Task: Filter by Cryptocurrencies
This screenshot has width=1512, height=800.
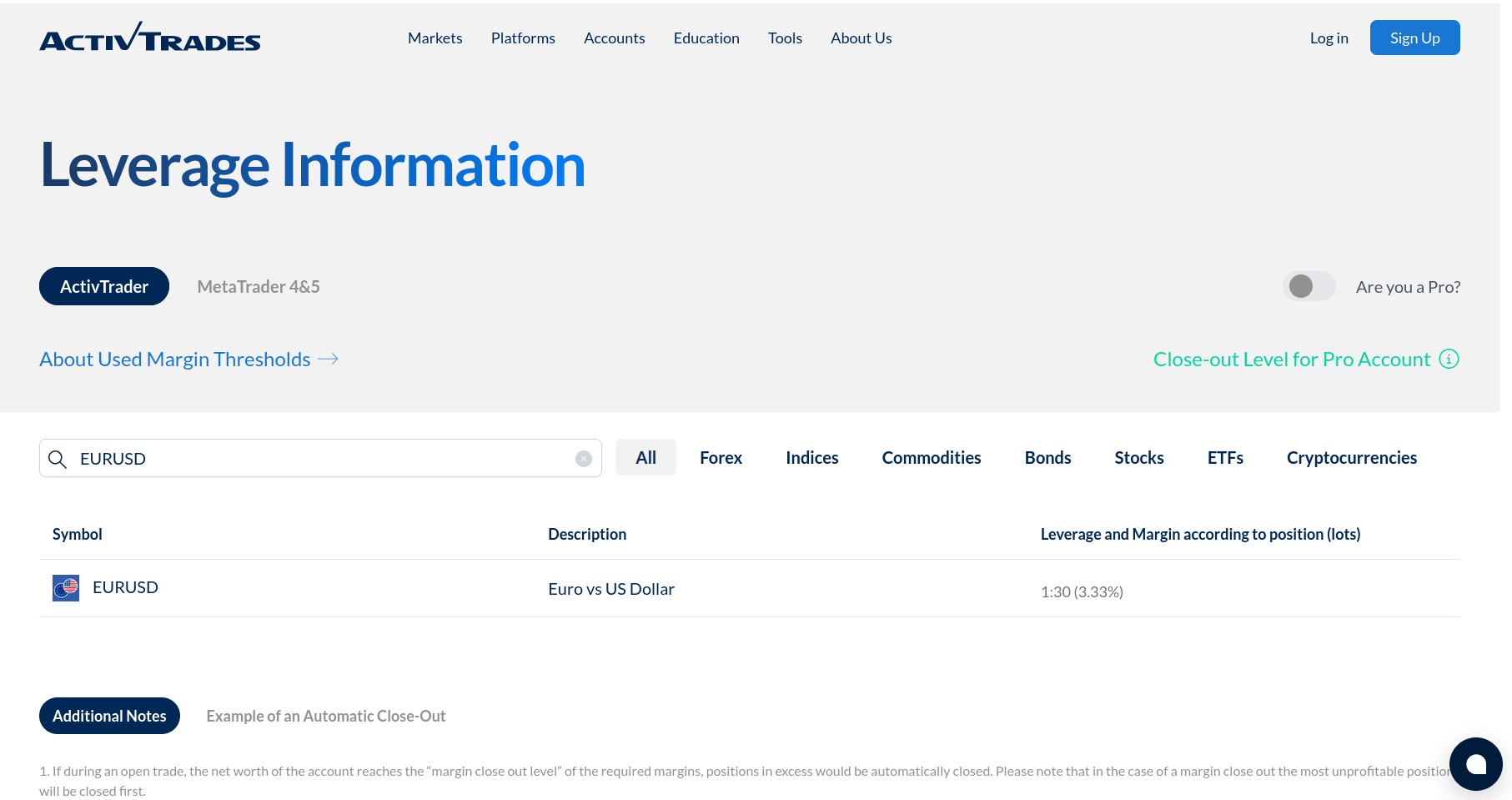Action: click(x=1352, y=458)
